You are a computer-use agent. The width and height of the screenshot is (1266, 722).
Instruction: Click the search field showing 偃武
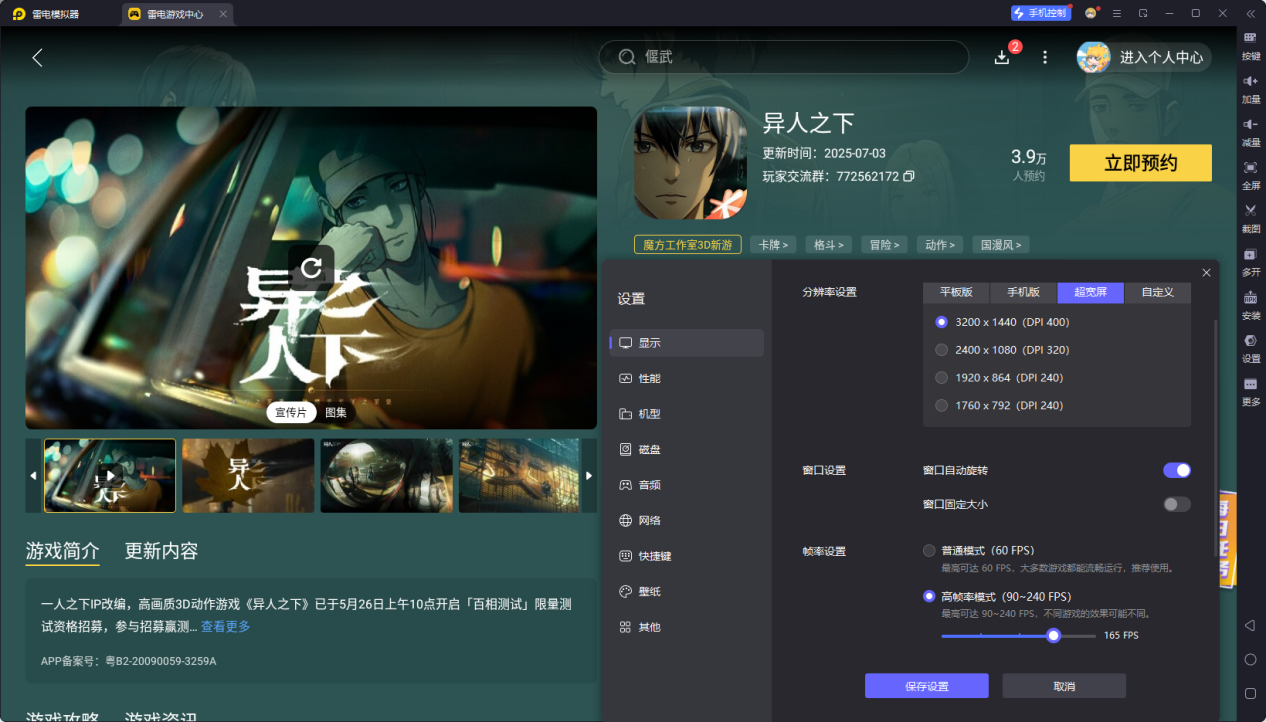tap(784, 57)
